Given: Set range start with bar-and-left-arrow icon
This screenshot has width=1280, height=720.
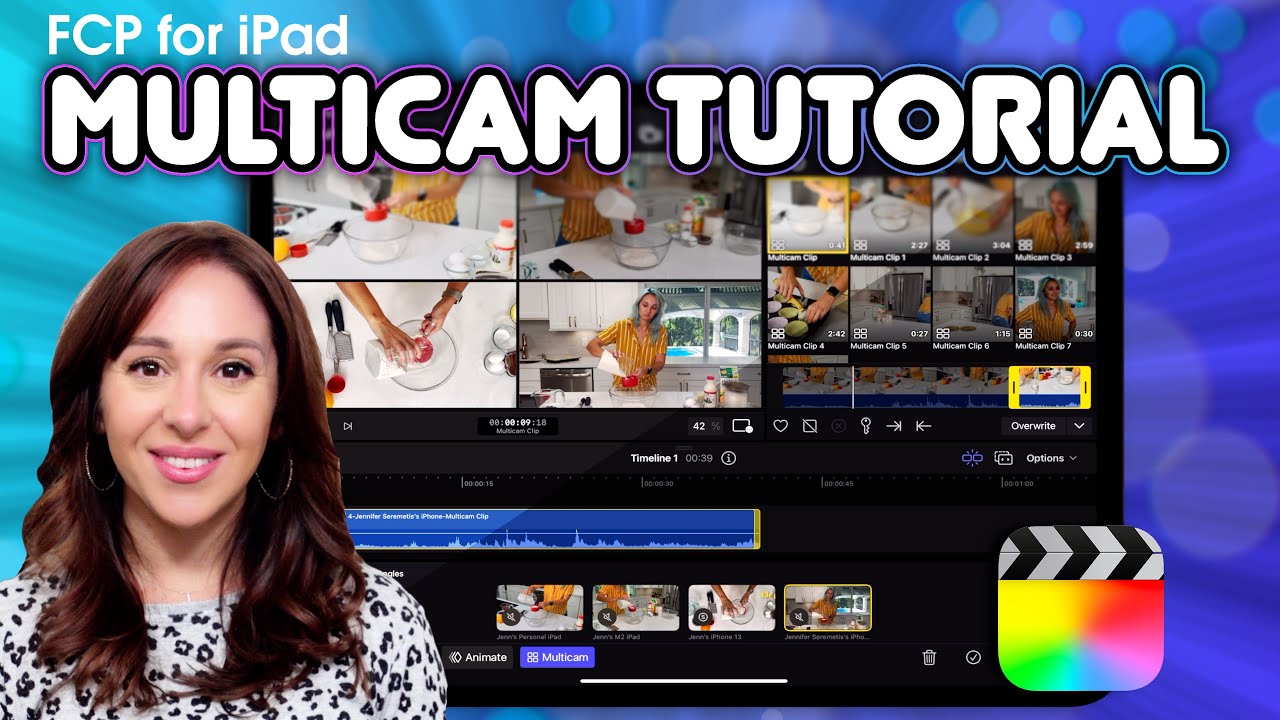Looking at the screenshot, I should [923, 426].
